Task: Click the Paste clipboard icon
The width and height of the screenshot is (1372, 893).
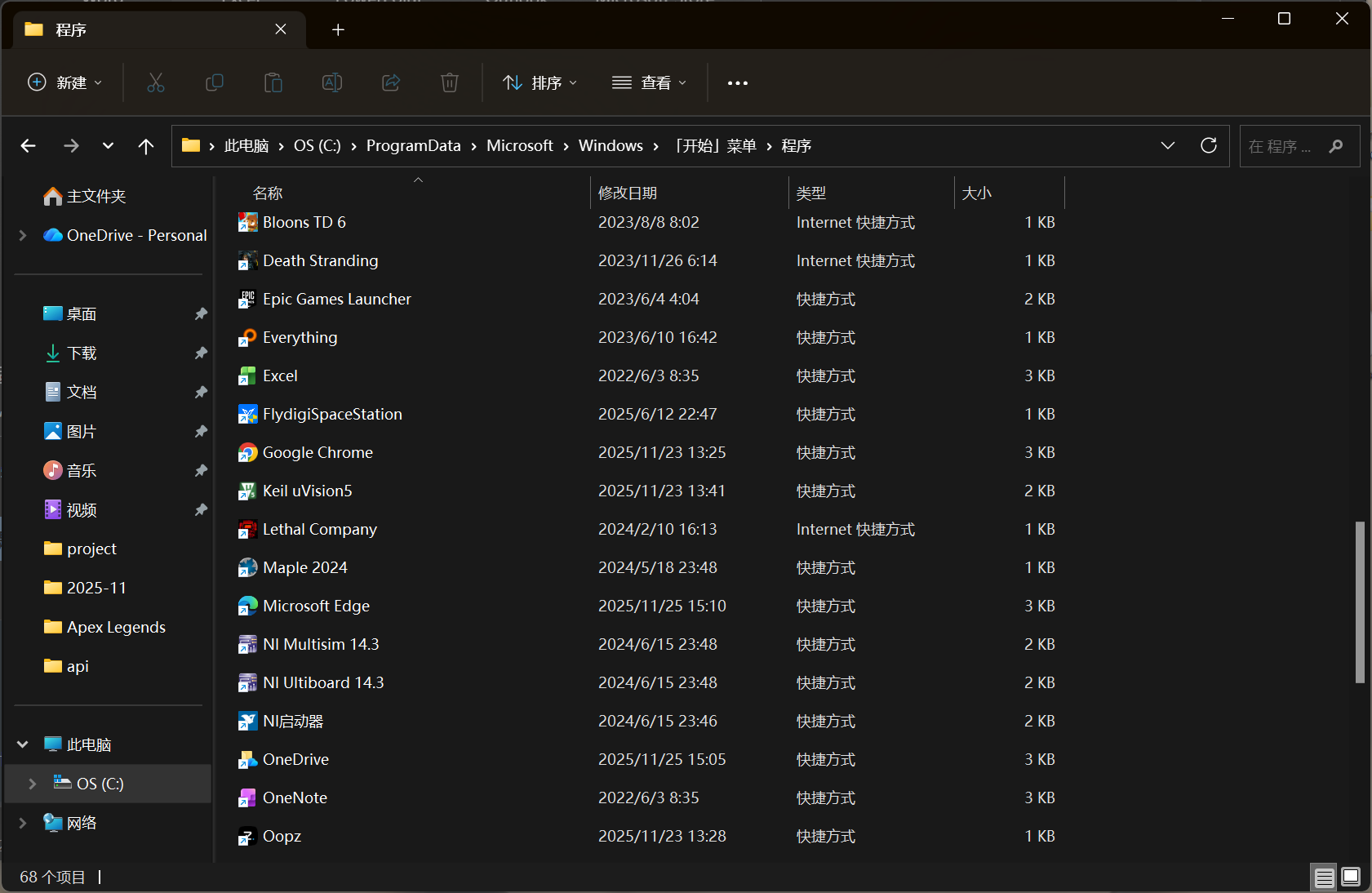Action: [273, 82]
